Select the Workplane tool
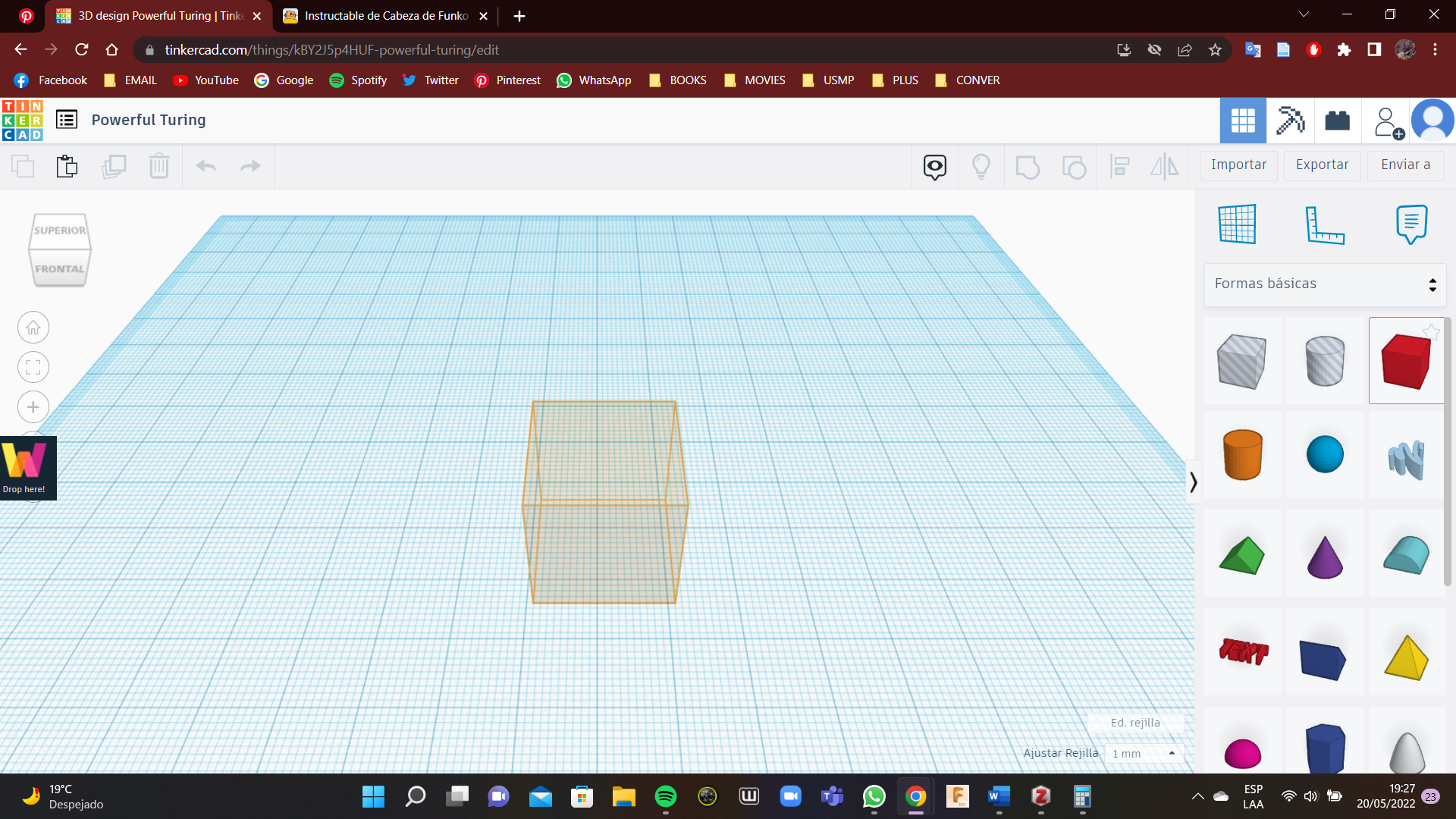 [1237, 224]
